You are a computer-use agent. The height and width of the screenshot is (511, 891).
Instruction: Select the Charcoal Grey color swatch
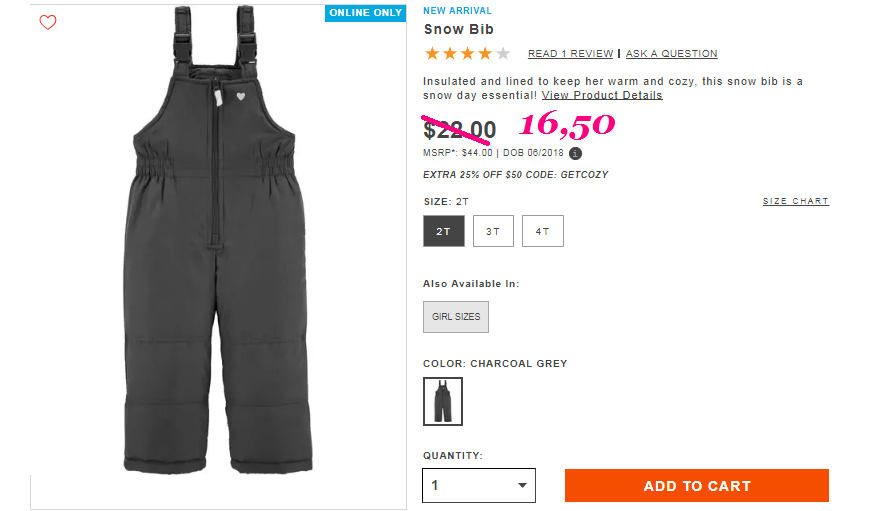point(443,401)
